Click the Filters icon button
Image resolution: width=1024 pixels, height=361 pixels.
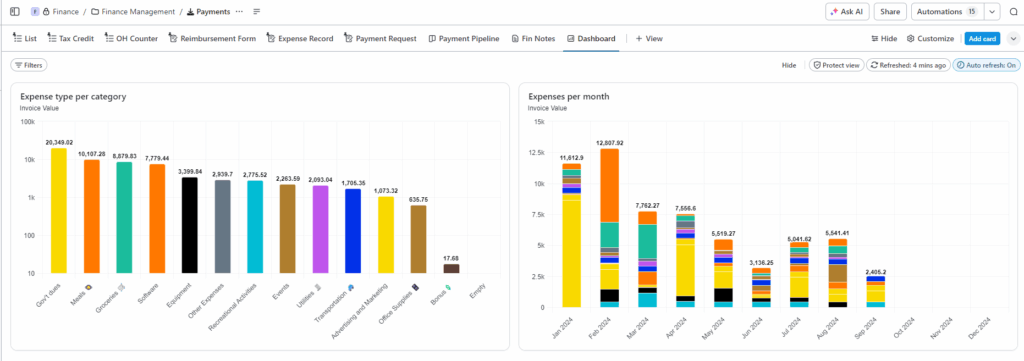pos(29,65)
